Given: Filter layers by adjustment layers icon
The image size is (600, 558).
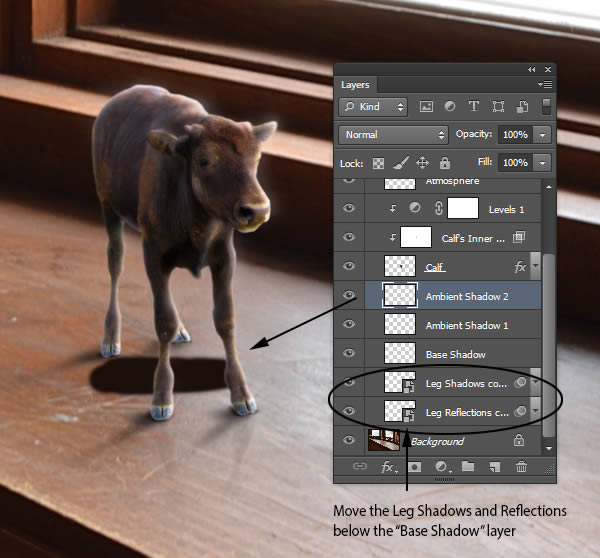Looking at the screenshot, I should tap(450, 106).
